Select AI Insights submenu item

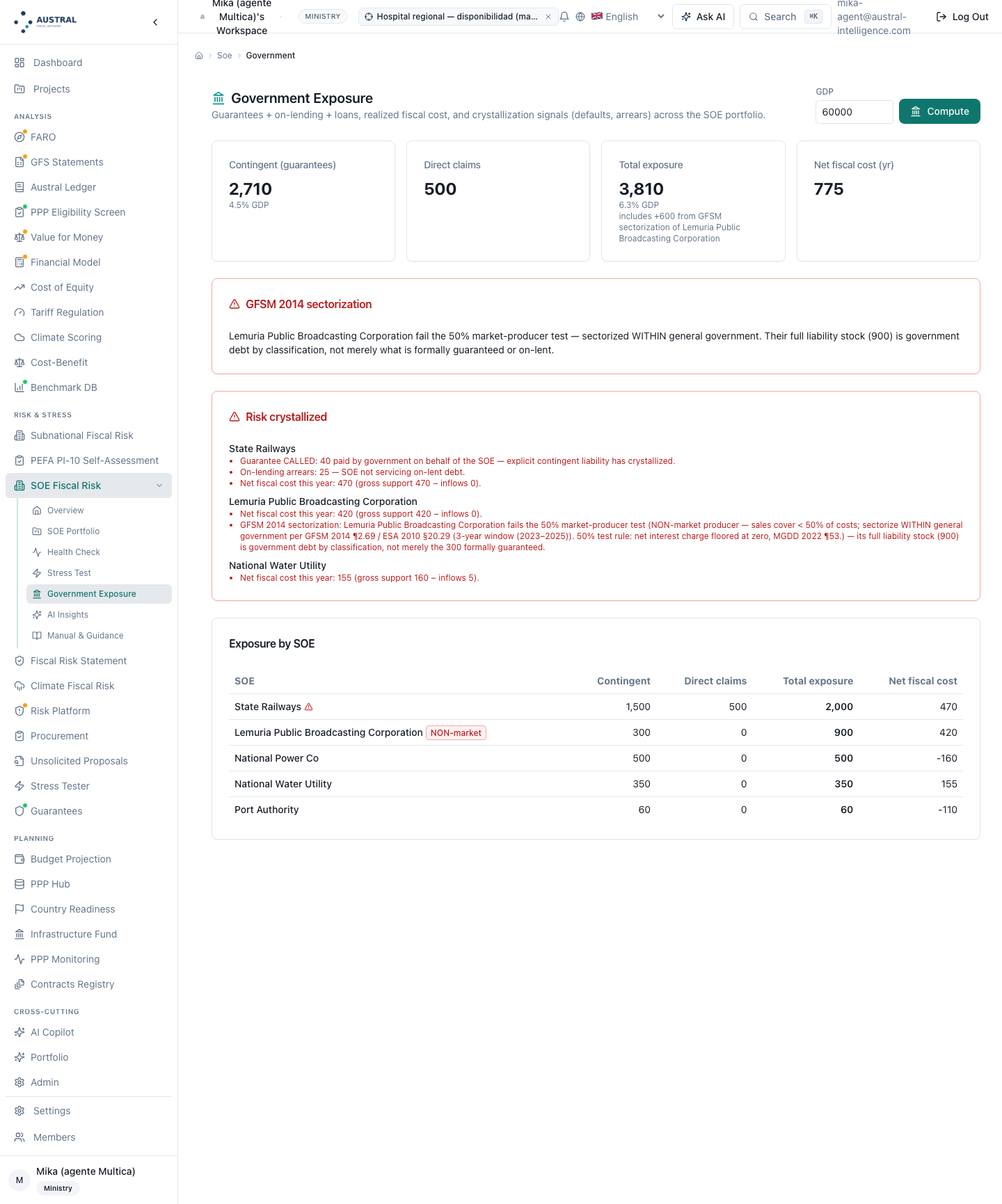click(99, 615)
